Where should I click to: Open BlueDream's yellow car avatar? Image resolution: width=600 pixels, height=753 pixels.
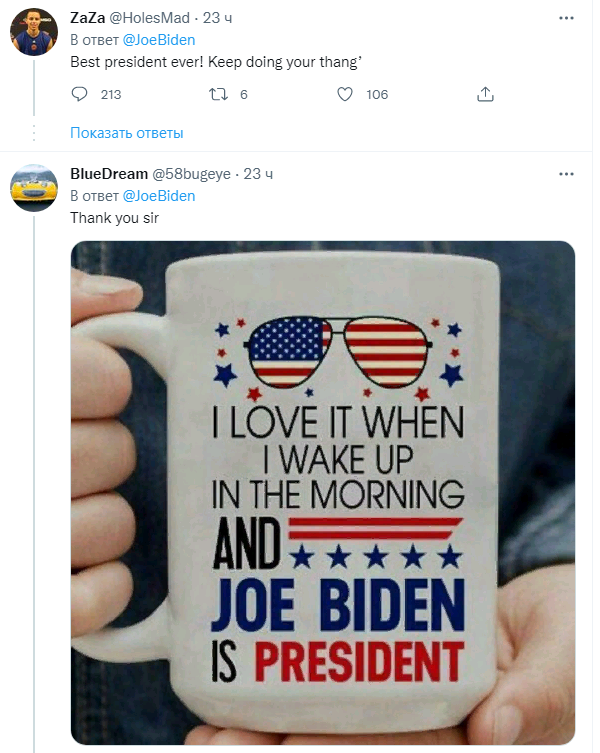(x=32, y=189)
